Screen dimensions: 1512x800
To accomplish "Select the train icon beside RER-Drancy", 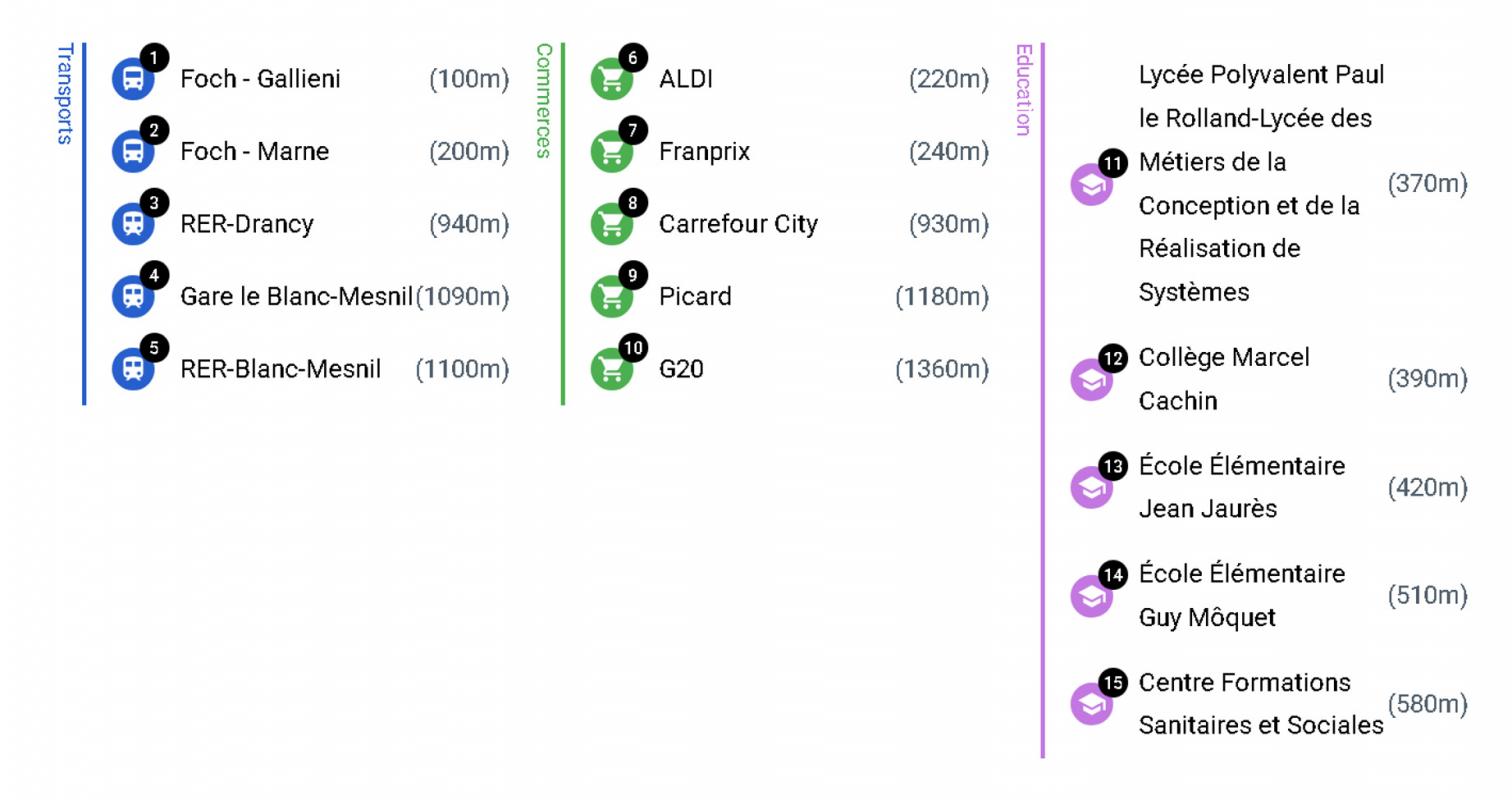I will pyautogui.click(x=132, y=224).
